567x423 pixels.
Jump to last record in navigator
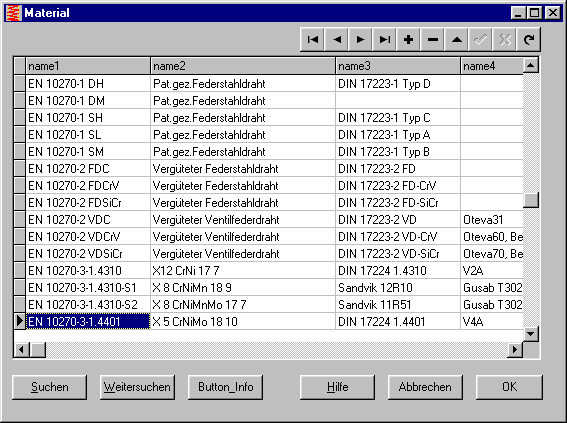pyautogui.click(x=384, y=39)
